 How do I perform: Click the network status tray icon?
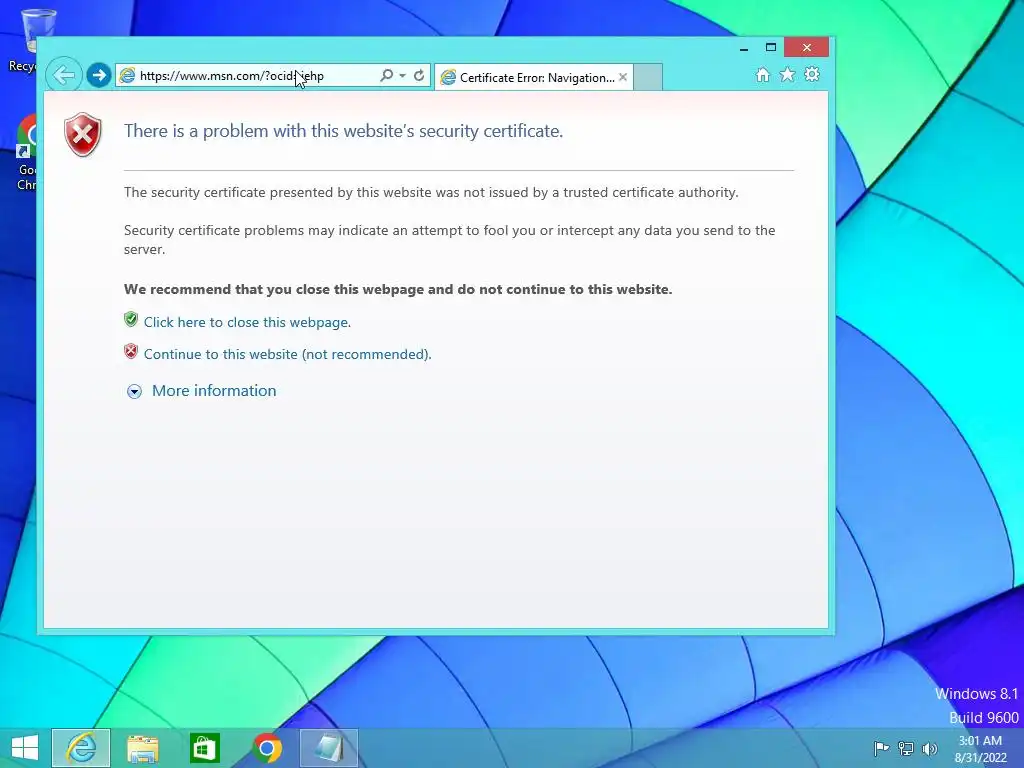[x=906, y=748]
